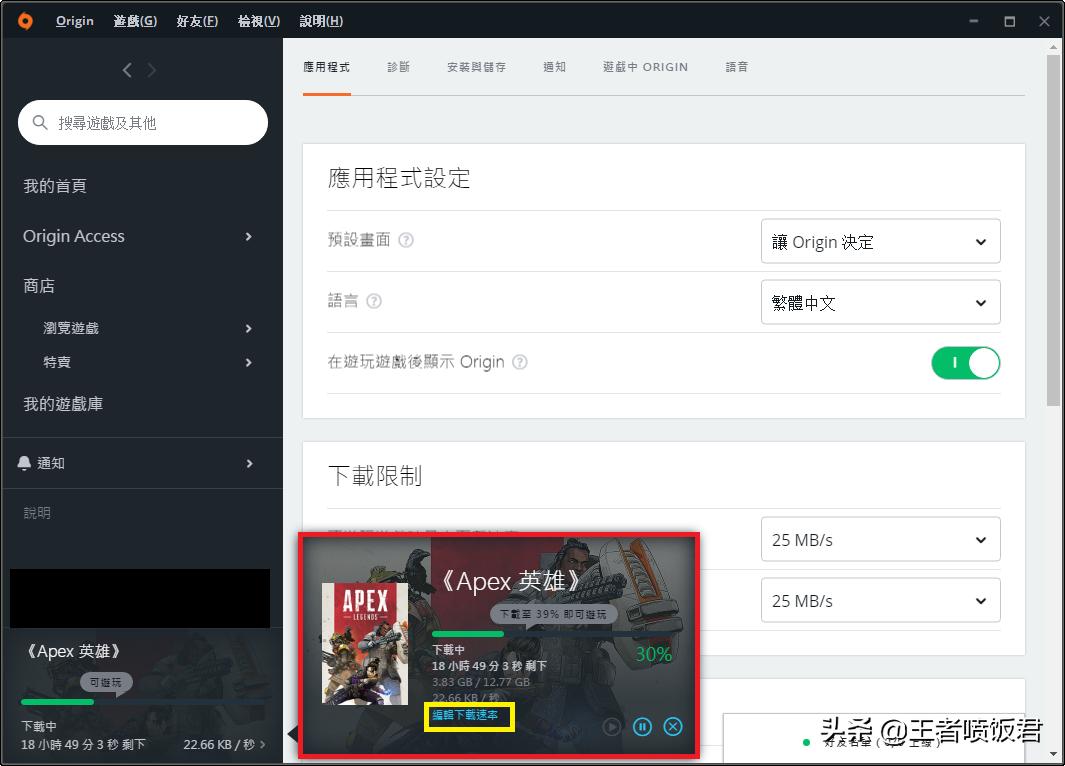1065x766 pixels.
Task: Click the resume play icon in the popup
Action: pos(611,727)
